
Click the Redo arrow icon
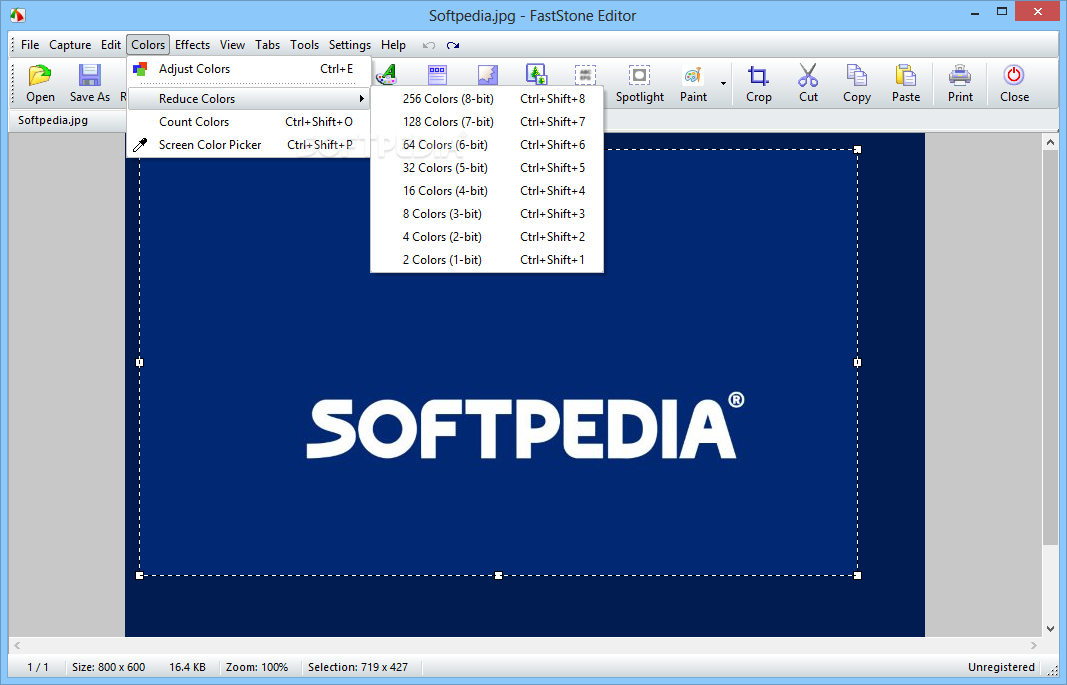point(453,46)
